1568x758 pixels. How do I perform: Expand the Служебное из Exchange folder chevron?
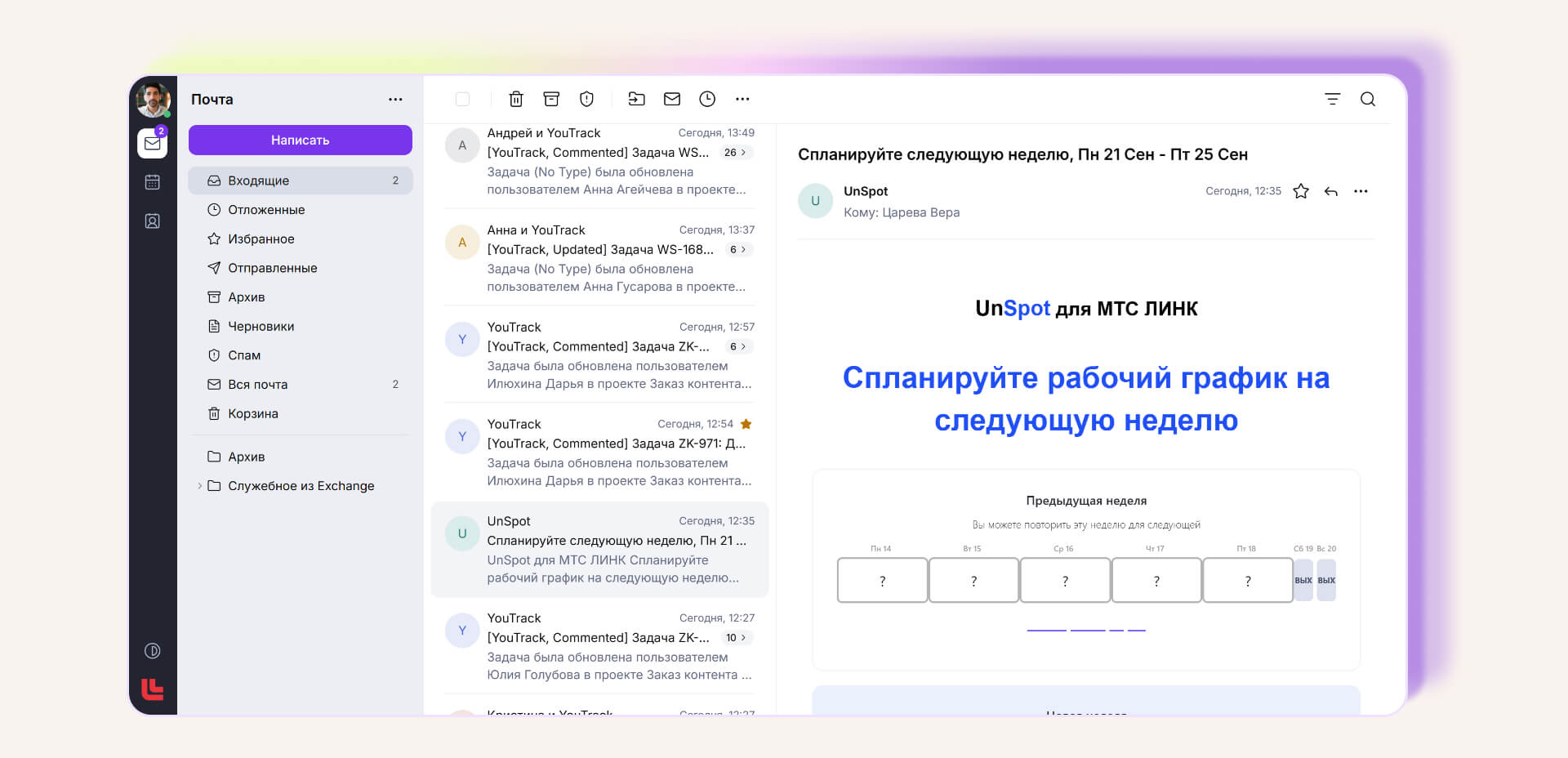click(x=199, y=486)
